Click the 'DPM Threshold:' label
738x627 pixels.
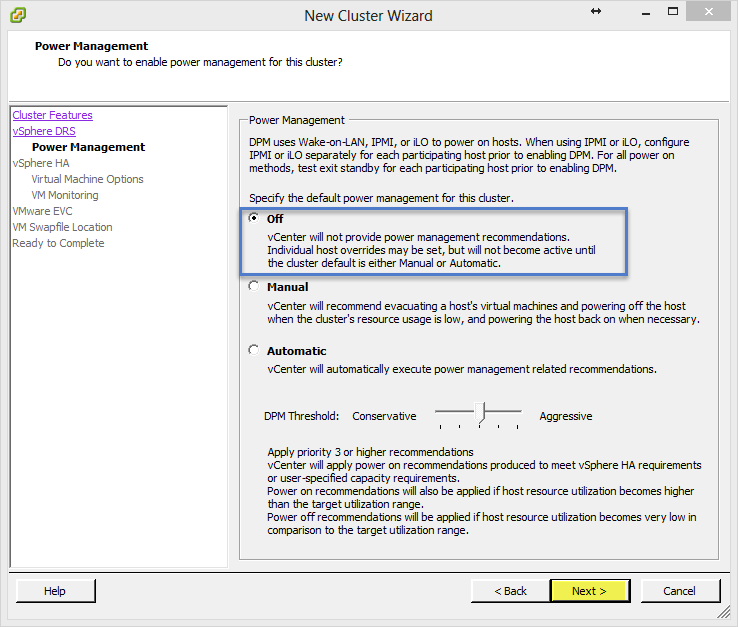point(301,416)
